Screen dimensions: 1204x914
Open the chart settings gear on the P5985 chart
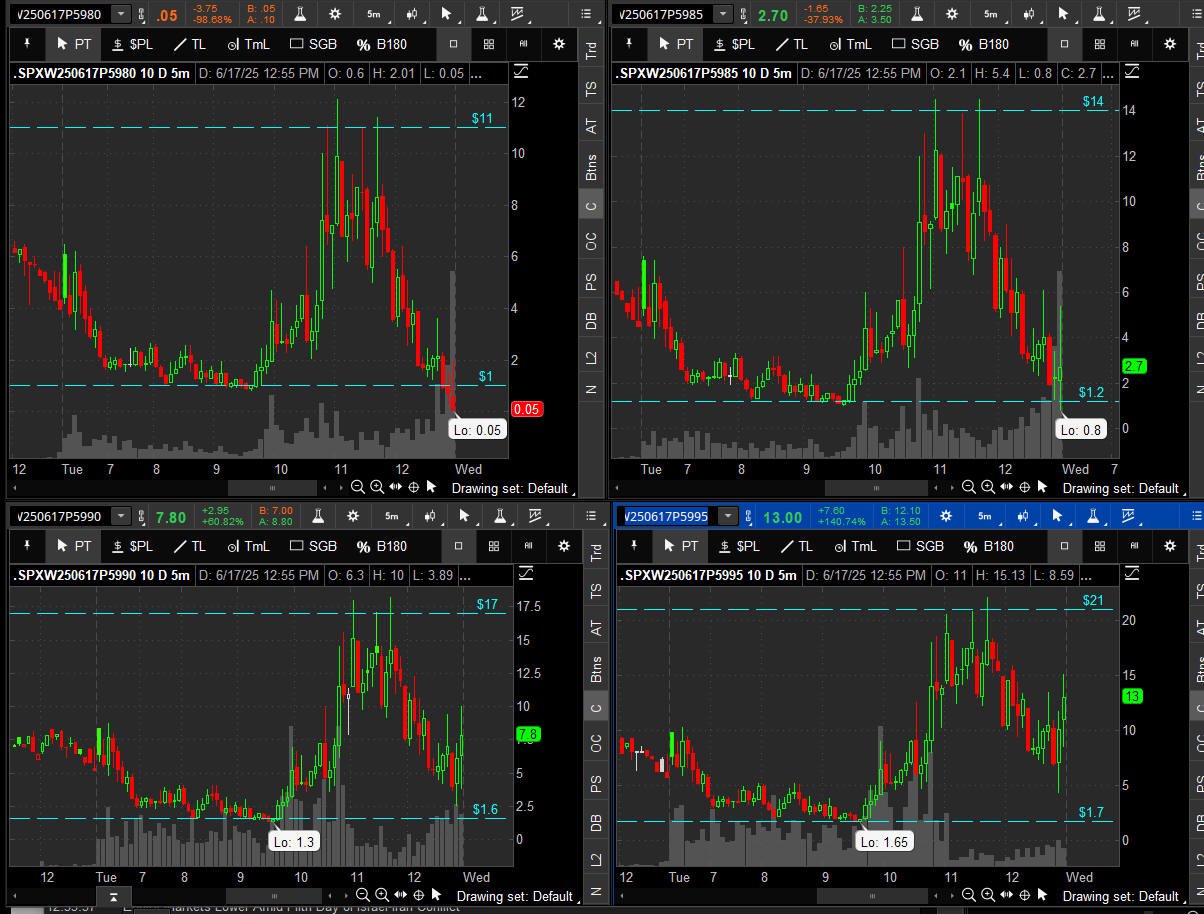click(952, 14)
